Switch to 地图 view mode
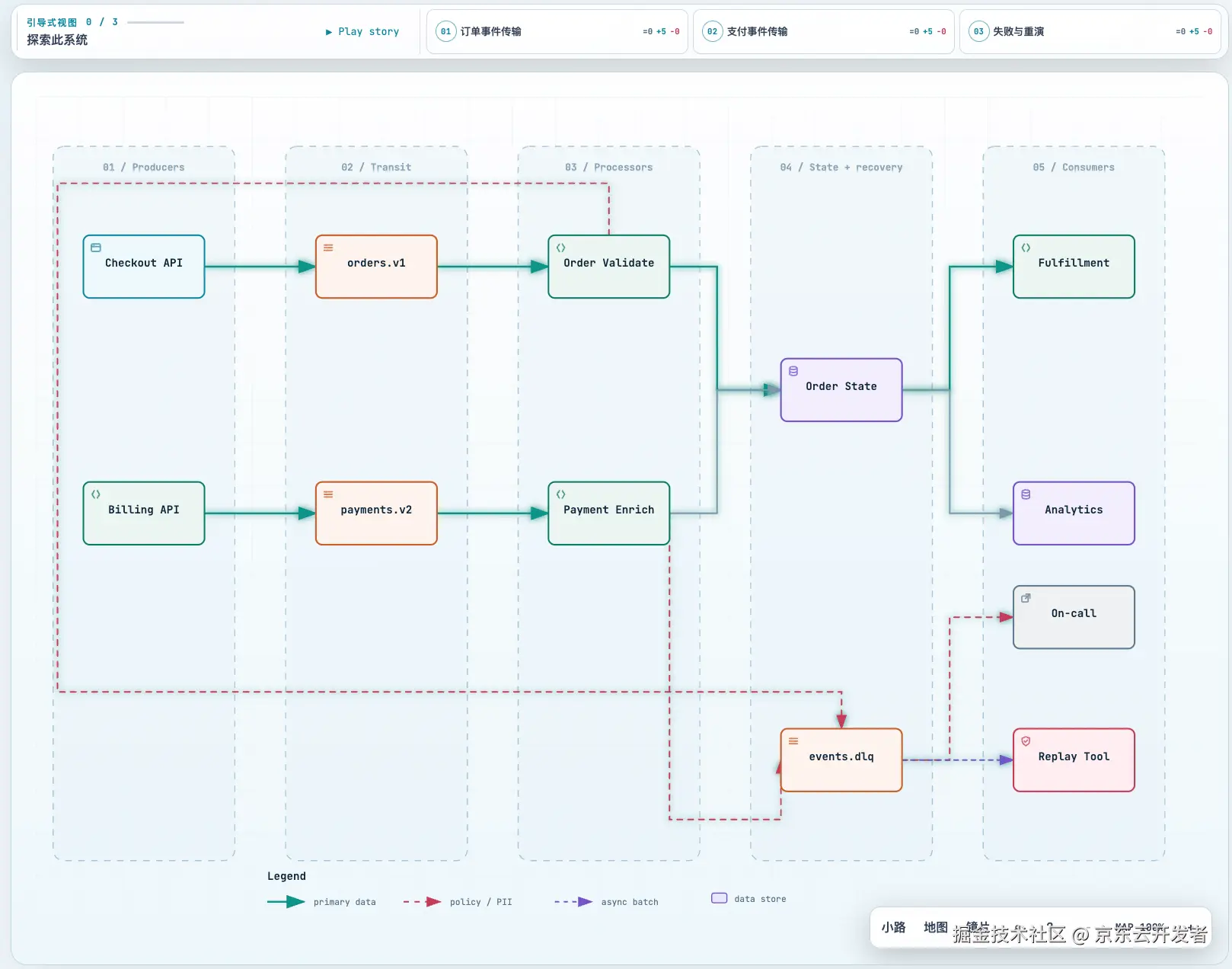This screenshot has height=969, width=1232. pyautogui.click(x=936, y=927)
